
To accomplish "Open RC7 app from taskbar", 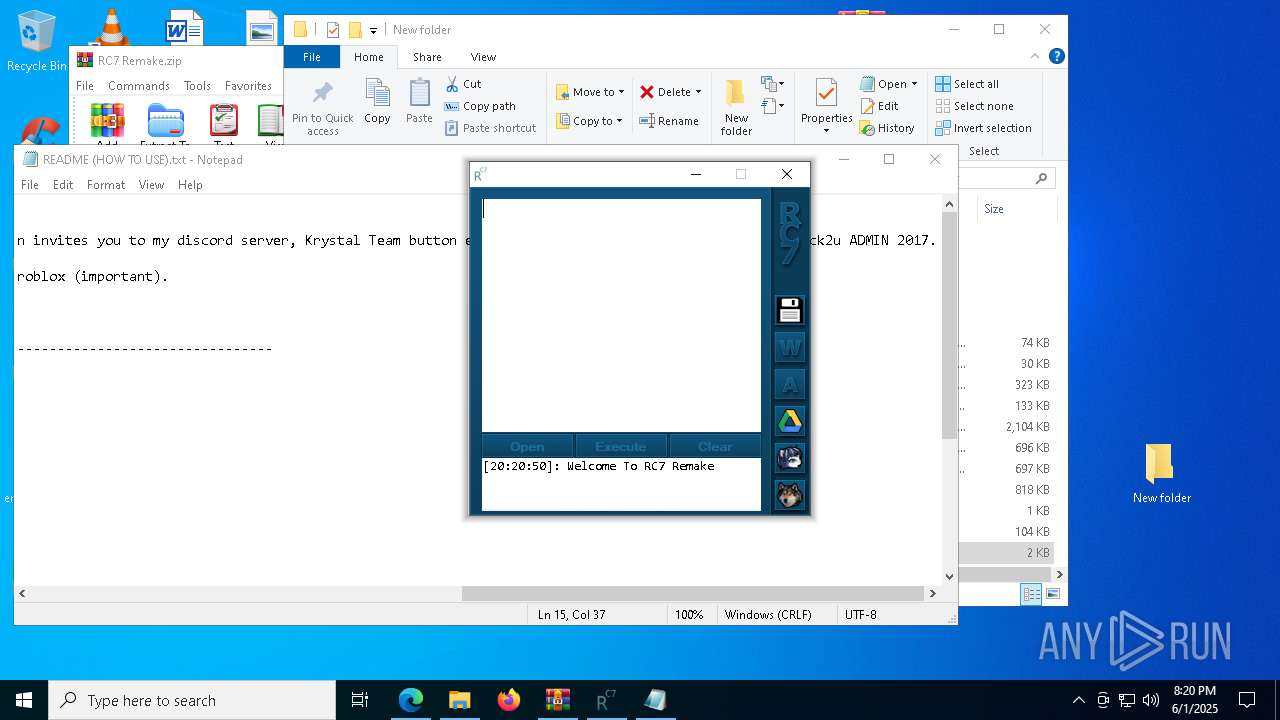I will (606, 700).
